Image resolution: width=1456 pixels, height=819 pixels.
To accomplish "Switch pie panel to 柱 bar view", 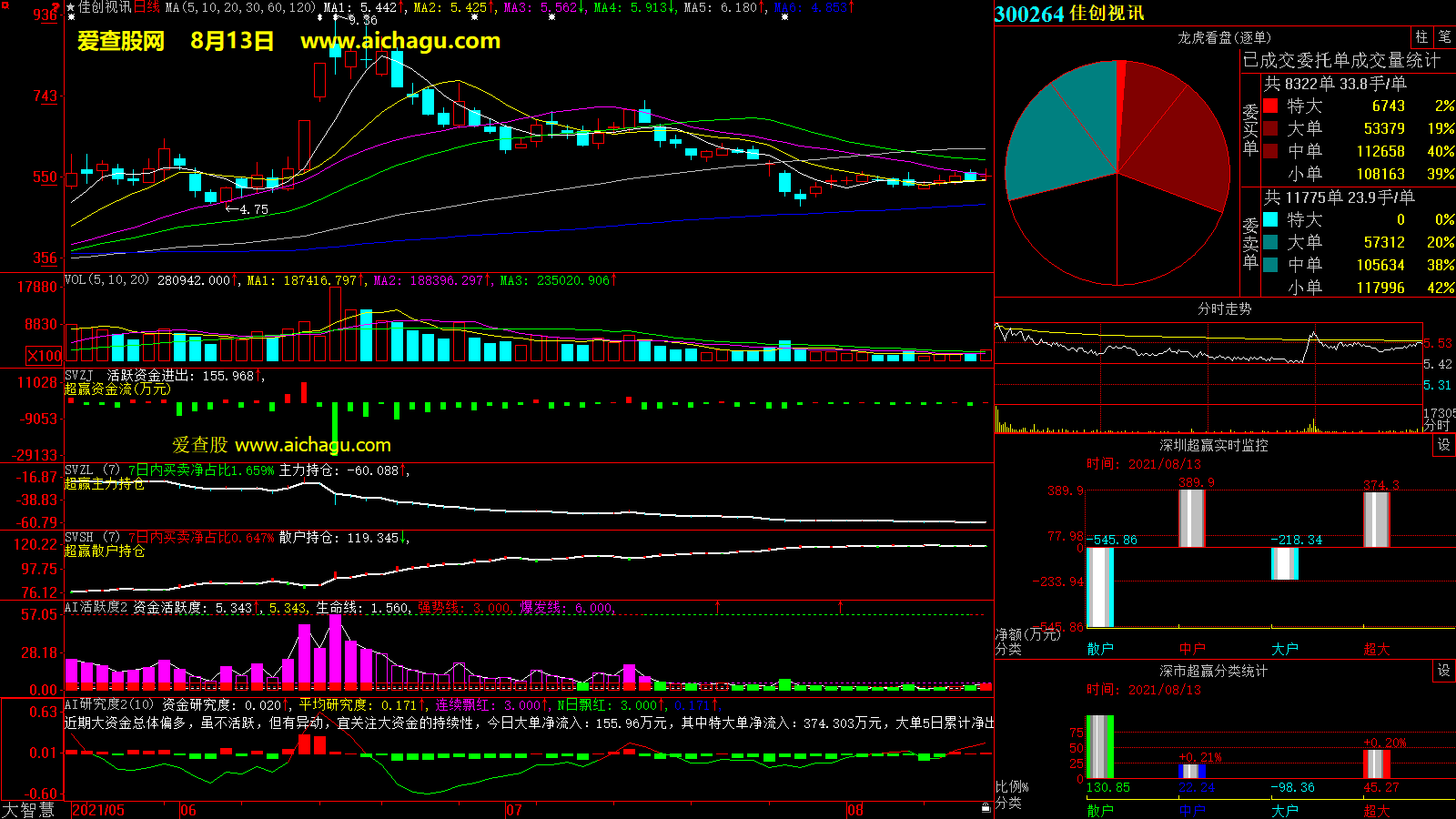I will click(1421, 37).
